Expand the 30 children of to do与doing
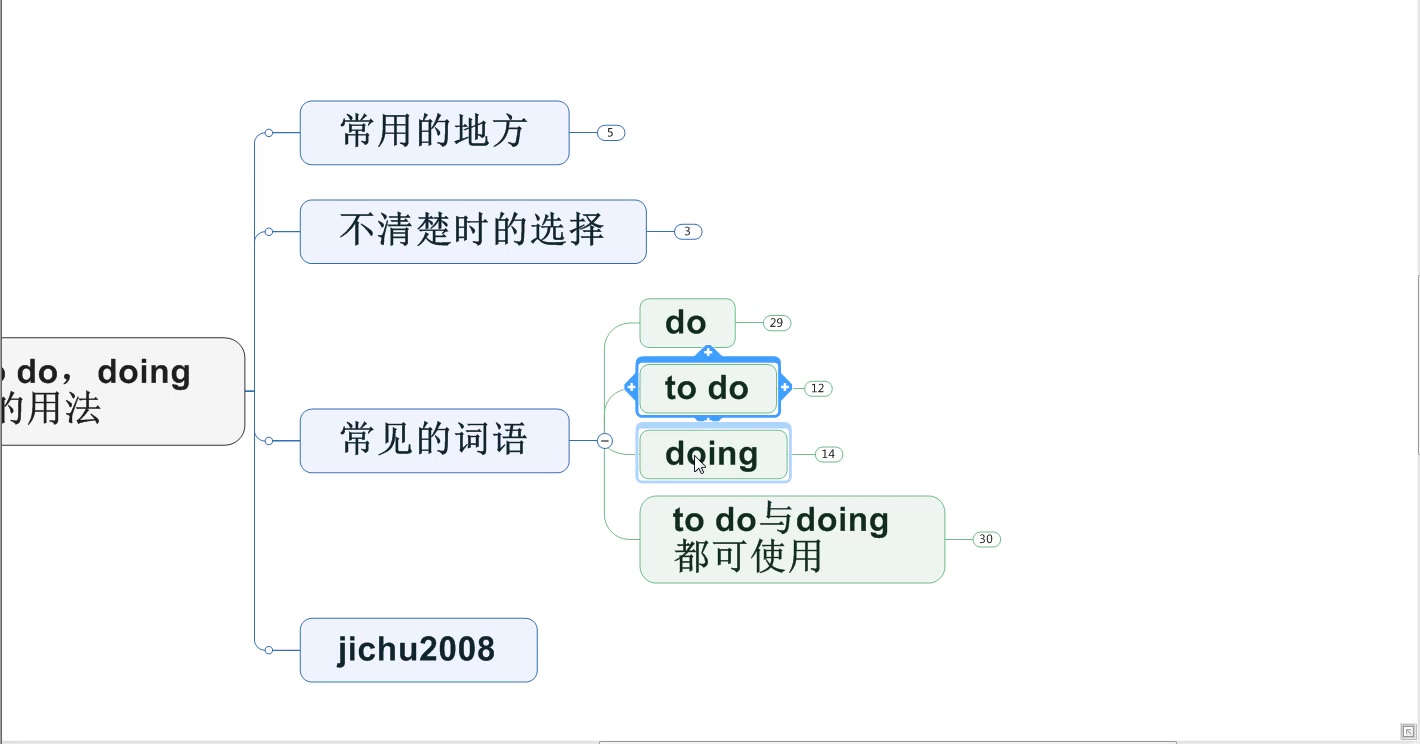Image resolution: width=1420 pixels, height=744 pixels. (x=986, y=539)
